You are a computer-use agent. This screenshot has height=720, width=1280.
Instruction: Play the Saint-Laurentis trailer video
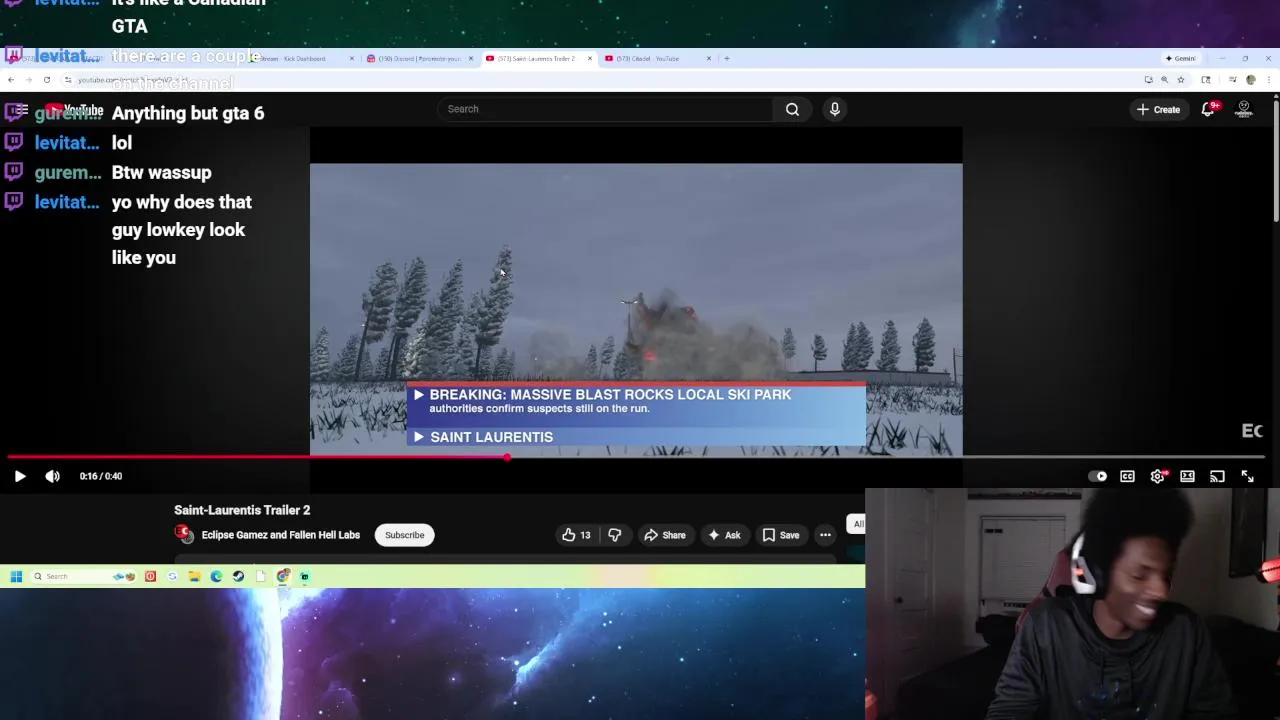tap(20, 477)
